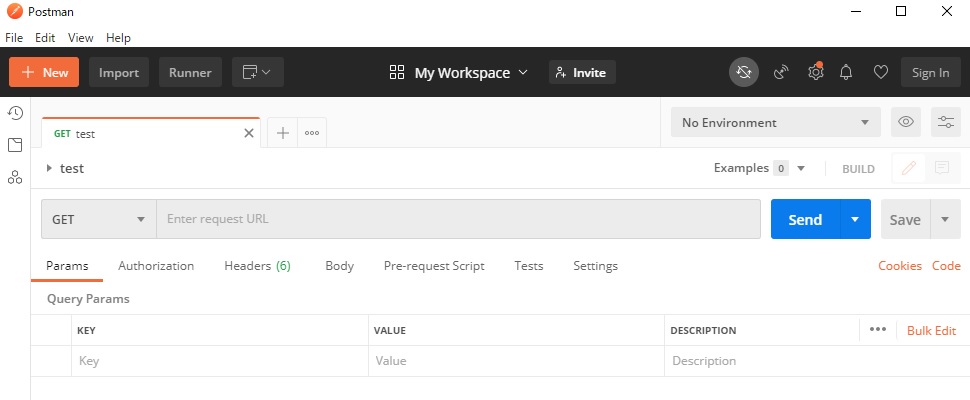Open the File menu
Image resolution: width=970 pixels, height=400 pixels.
pyautogui.click(x=14, y=38)
